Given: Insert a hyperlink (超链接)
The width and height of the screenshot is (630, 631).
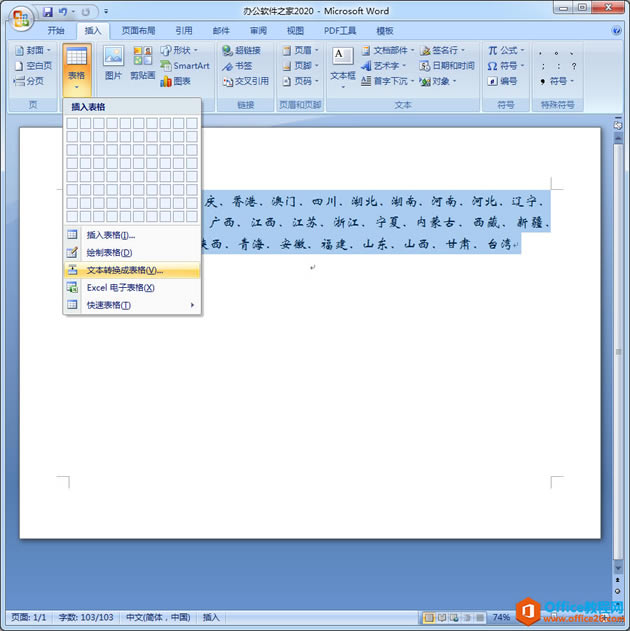Looking at the screenshot, I should click(x=242, y=50).
